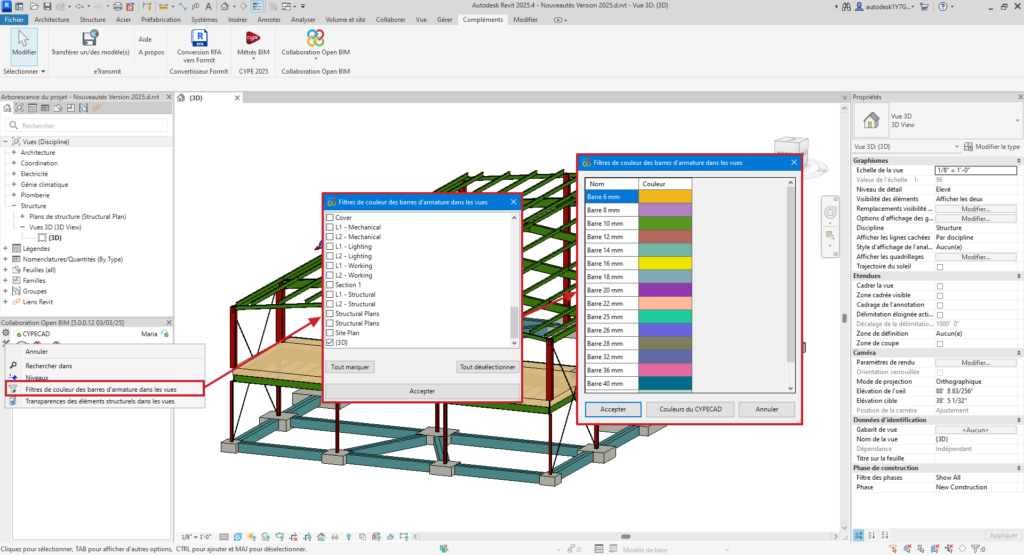Enable Trajectoire du soleil checkbox
Image resolution: width=1024 pixels, height=555 pixels.
click(x=940, y=266)
